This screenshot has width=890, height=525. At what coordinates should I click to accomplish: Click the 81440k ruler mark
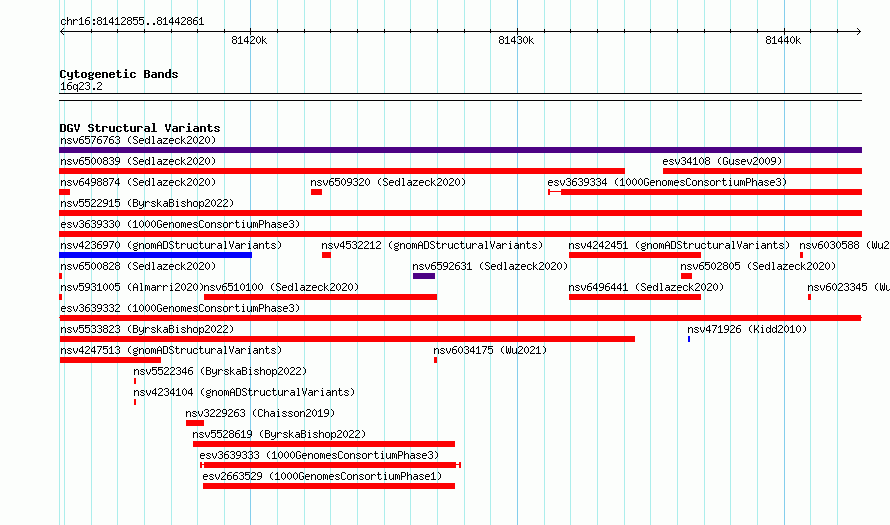pyautogui.click(x=783, y=40)
